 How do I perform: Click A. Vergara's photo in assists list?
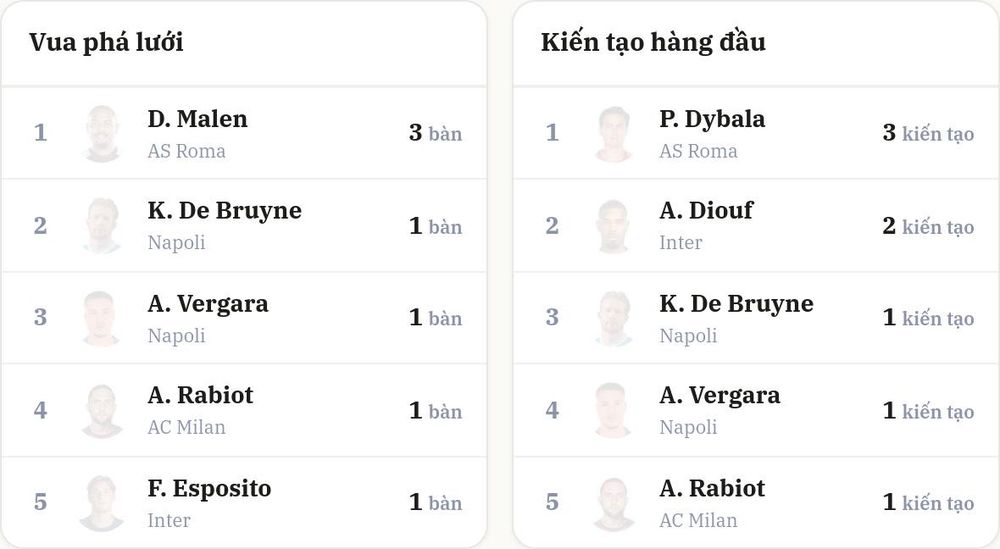[614, 411]
